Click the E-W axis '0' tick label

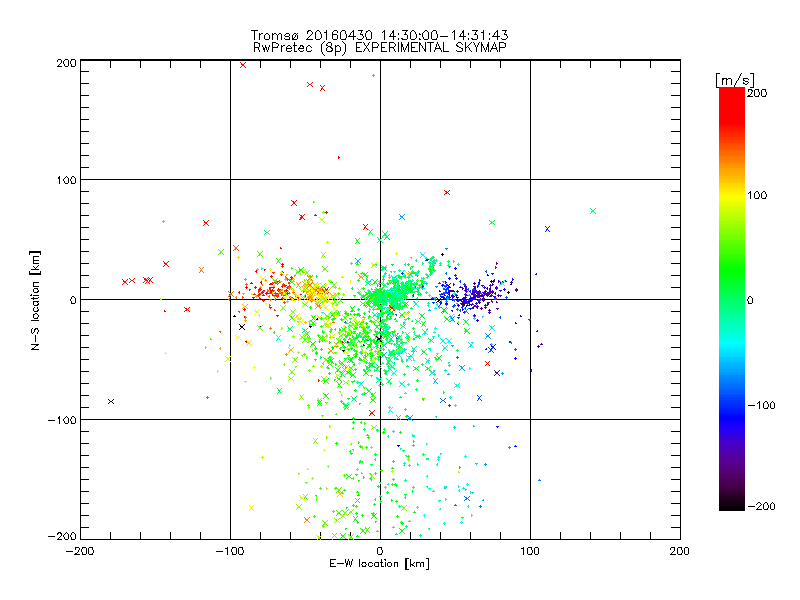[380, 551]
